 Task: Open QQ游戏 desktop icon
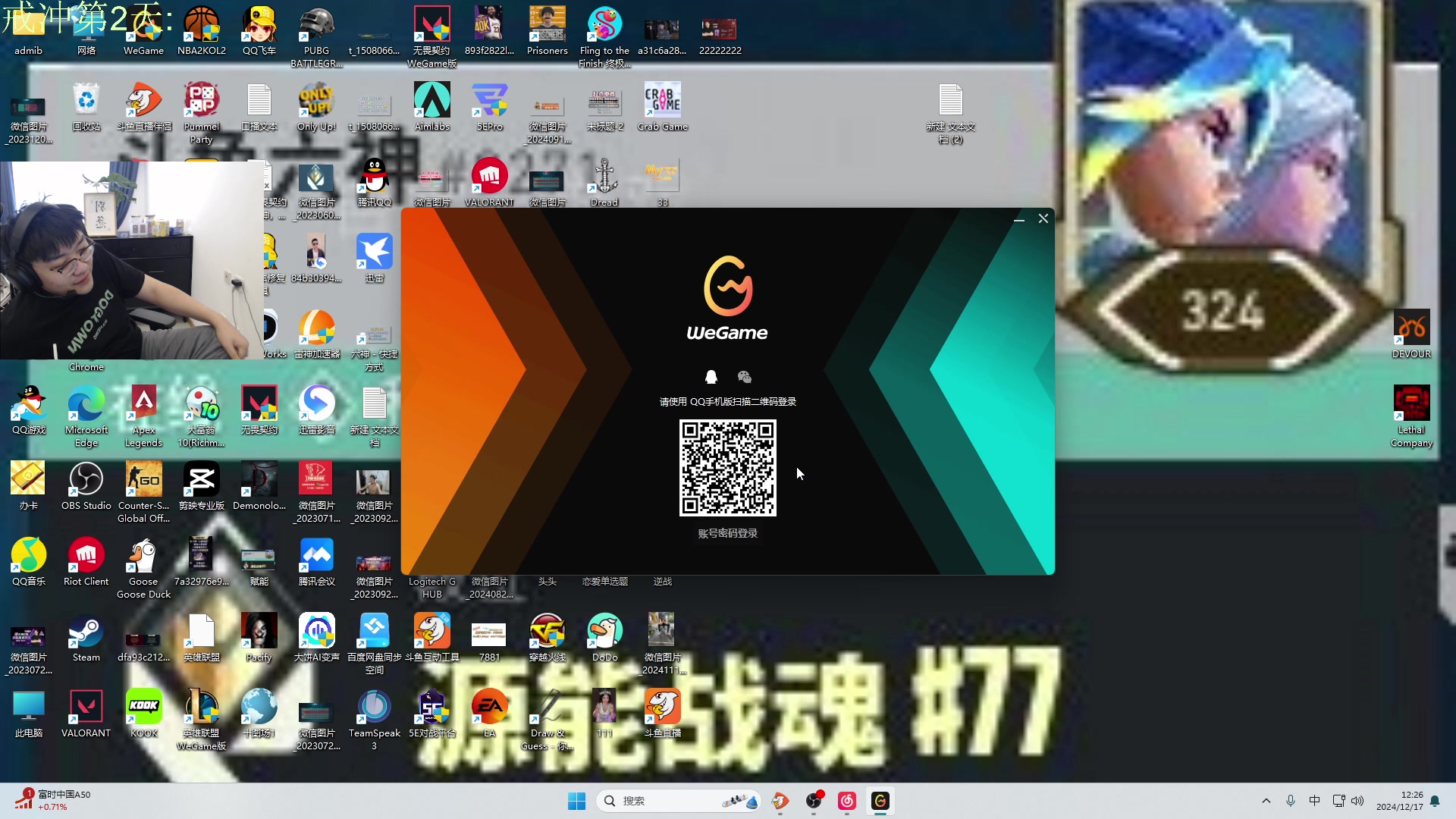tap(29, 411)
